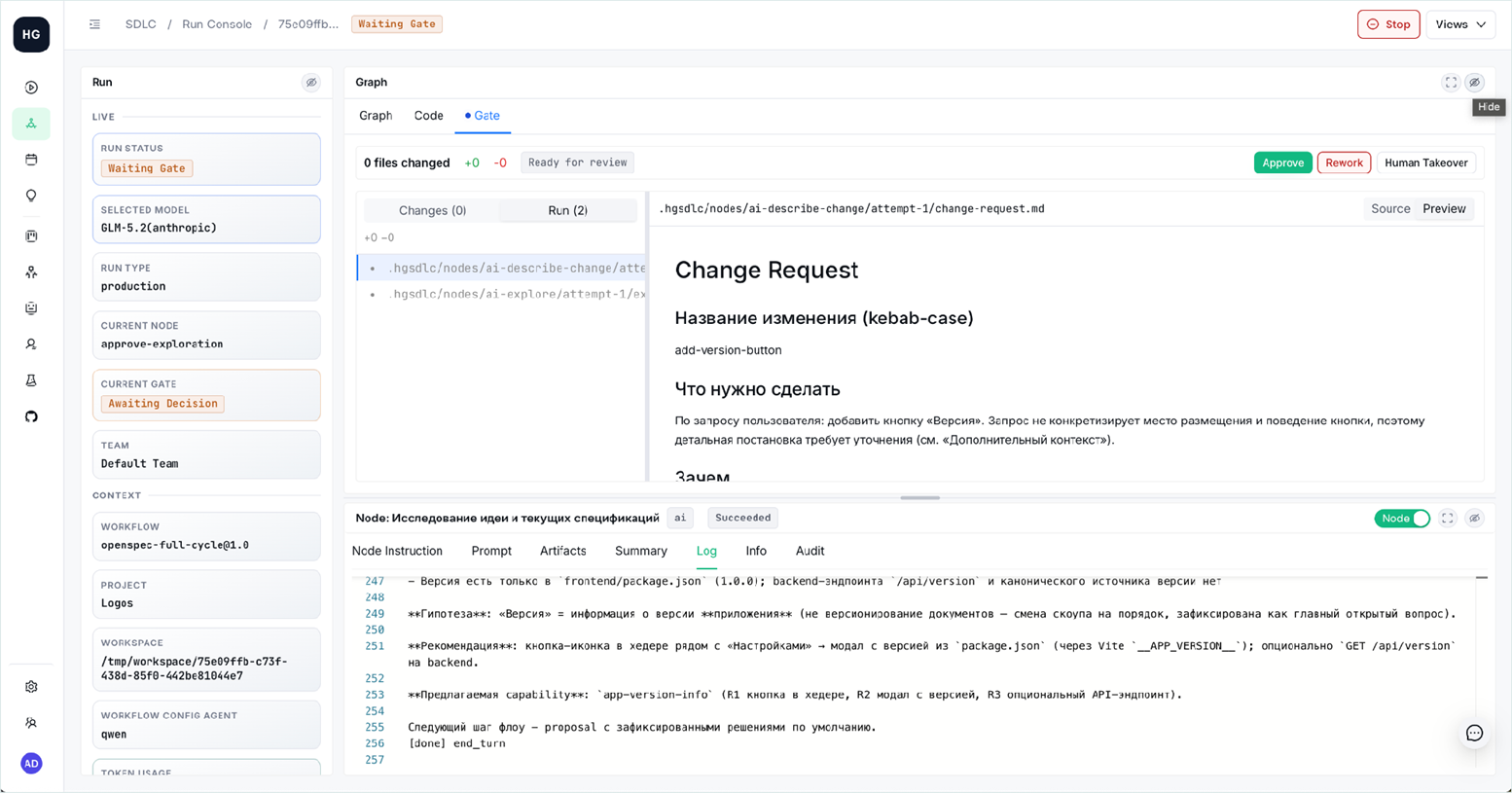
Task: Switch the file view to Preview
Action: tap(1444, 209)
